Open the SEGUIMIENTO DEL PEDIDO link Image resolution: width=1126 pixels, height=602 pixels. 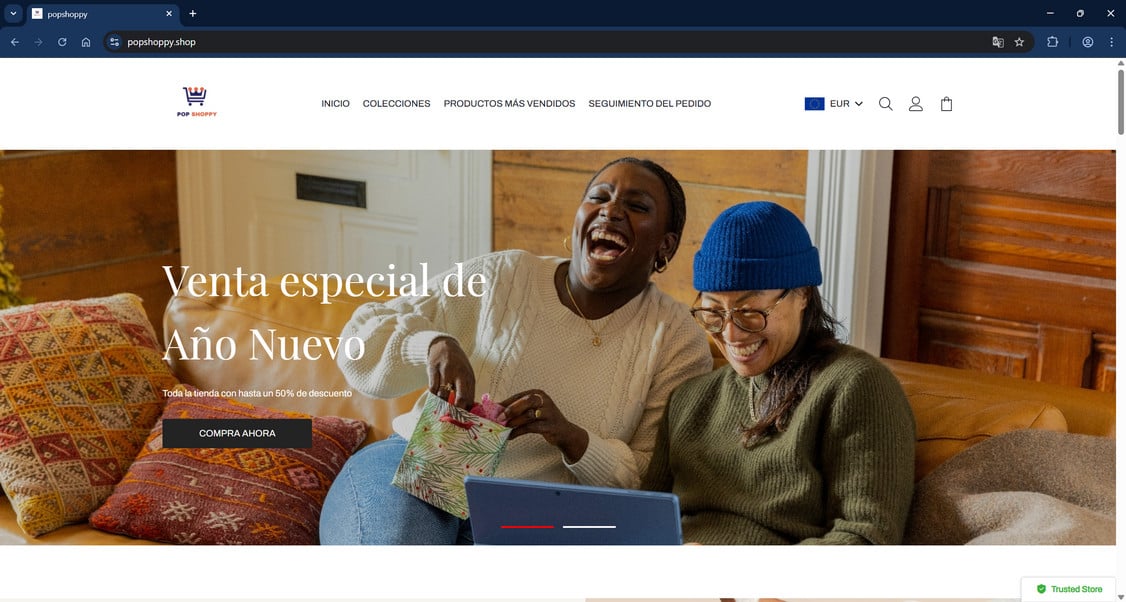tap(650, 104)
